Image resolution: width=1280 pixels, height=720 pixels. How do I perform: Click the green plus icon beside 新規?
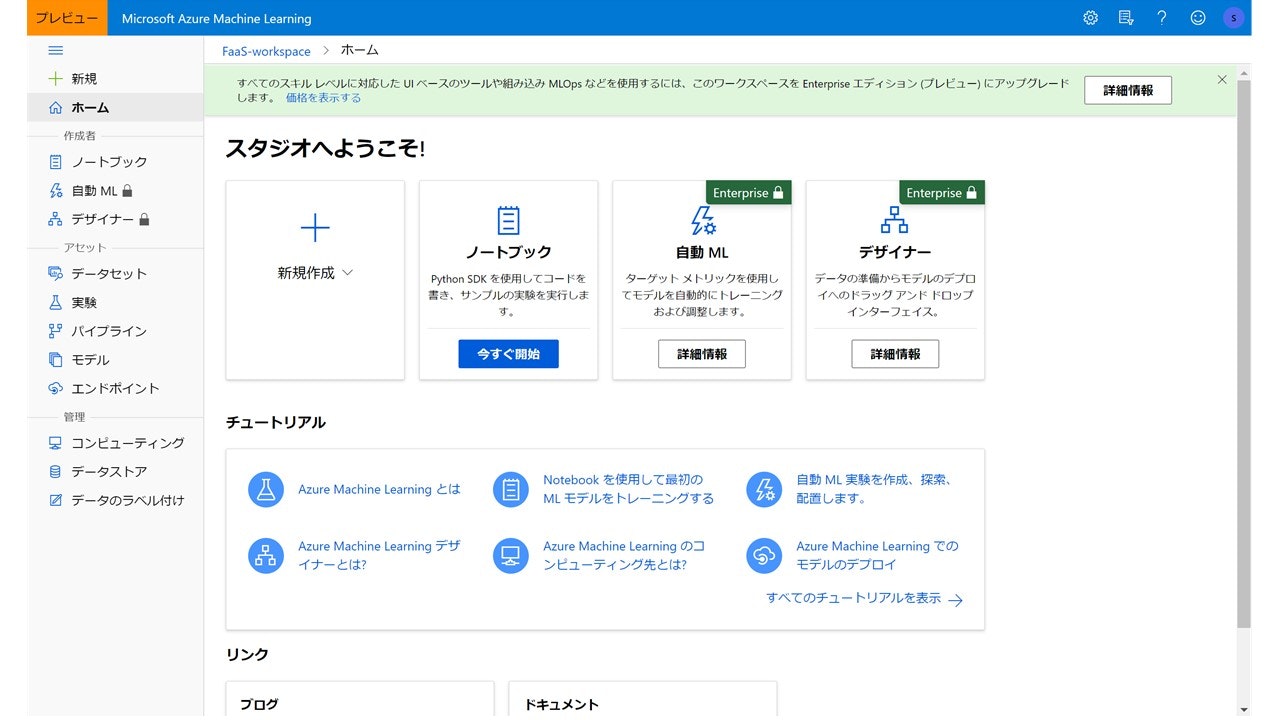[x=56, y=78]
